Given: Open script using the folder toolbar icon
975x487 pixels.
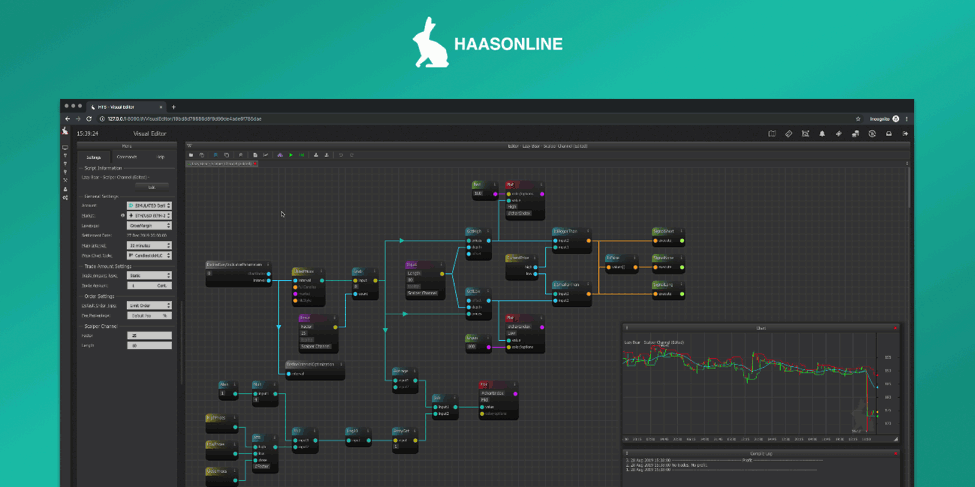Looking at the screenshot, I should tap(191, 155).
